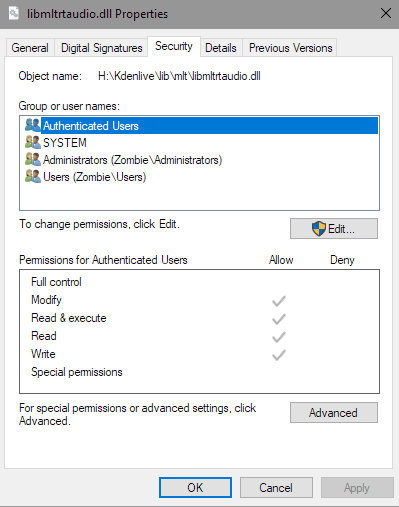
Task: Switch to the General tab
Action: (30, 48)
